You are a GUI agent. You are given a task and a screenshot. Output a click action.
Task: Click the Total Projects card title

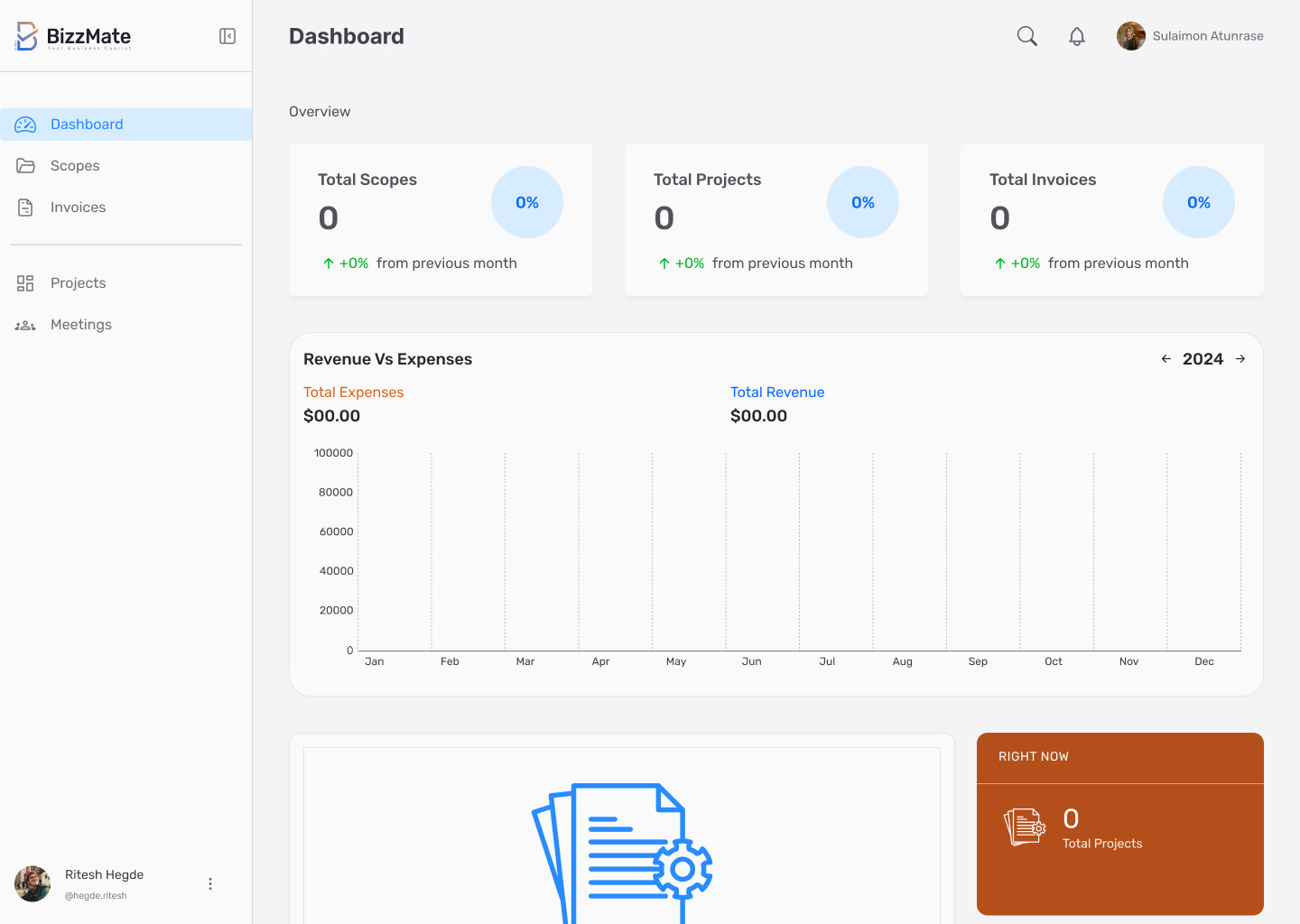click(x=708, y=180)
